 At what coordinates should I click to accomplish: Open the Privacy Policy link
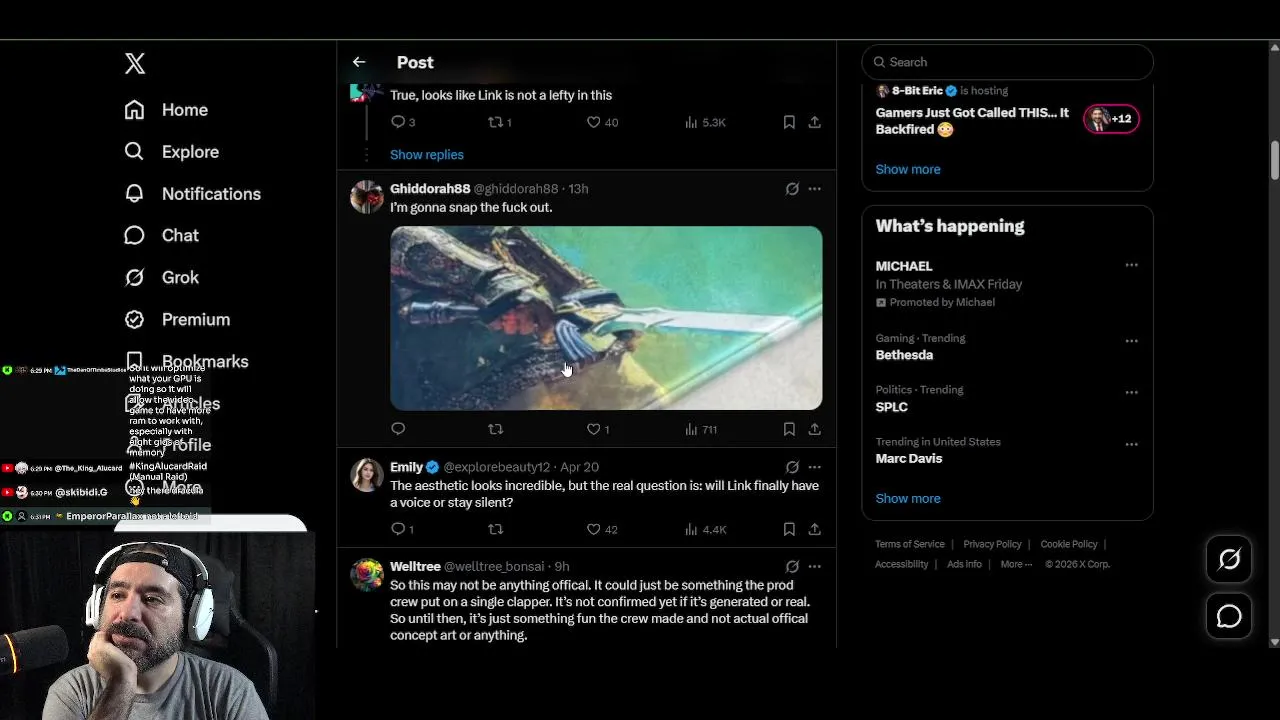click(x=992, y=544)
